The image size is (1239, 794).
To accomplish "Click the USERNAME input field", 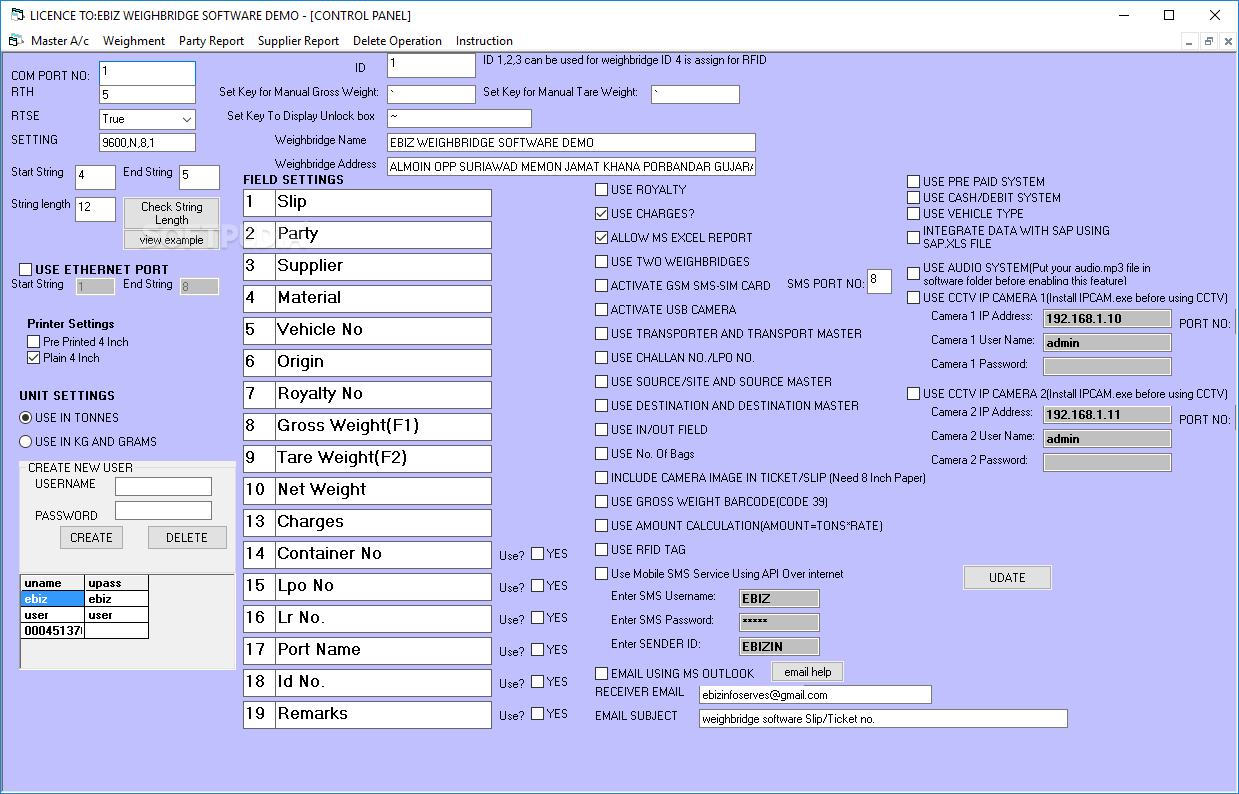I will click(x=163, y=487).
